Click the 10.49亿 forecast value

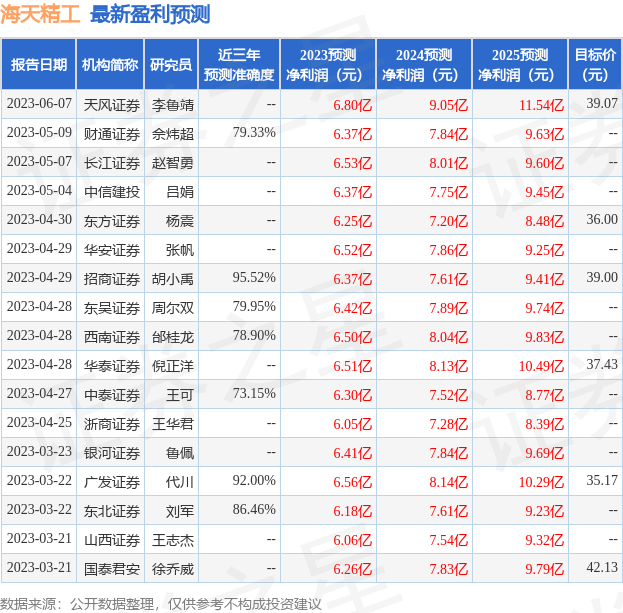(542, 366)
